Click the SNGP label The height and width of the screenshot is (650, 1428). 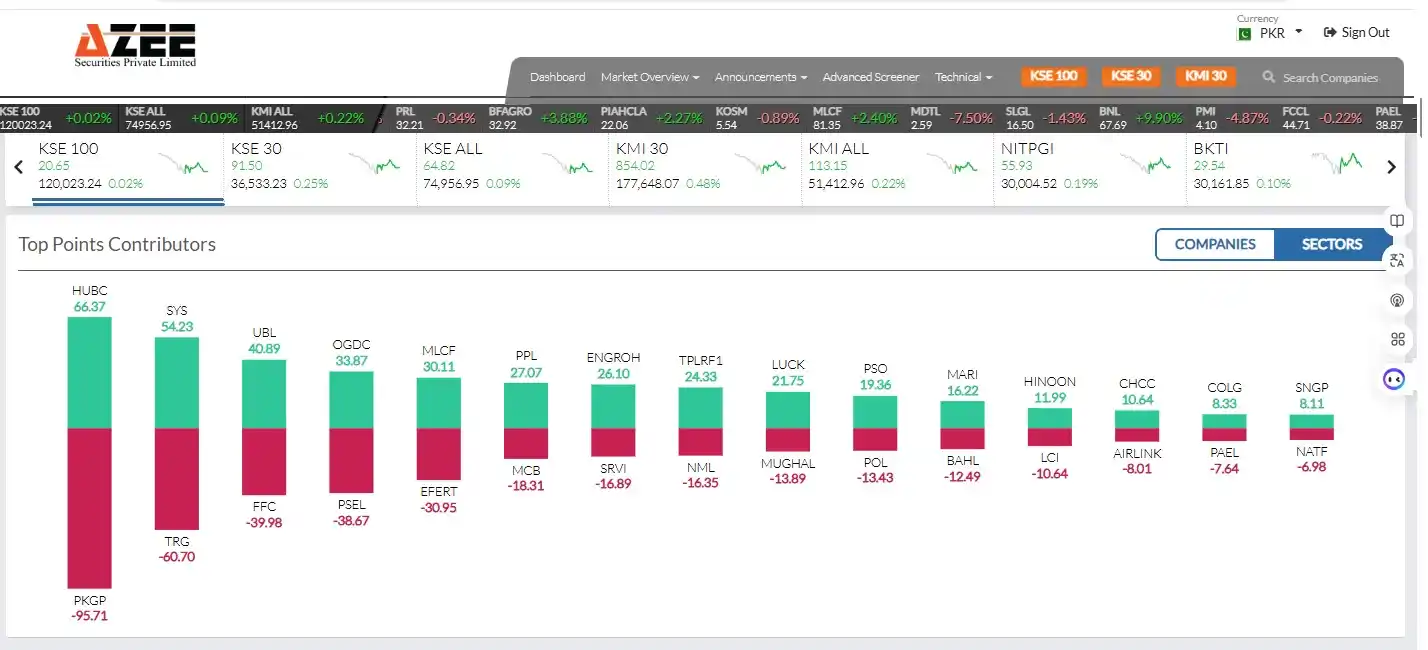coord(1311,388)
